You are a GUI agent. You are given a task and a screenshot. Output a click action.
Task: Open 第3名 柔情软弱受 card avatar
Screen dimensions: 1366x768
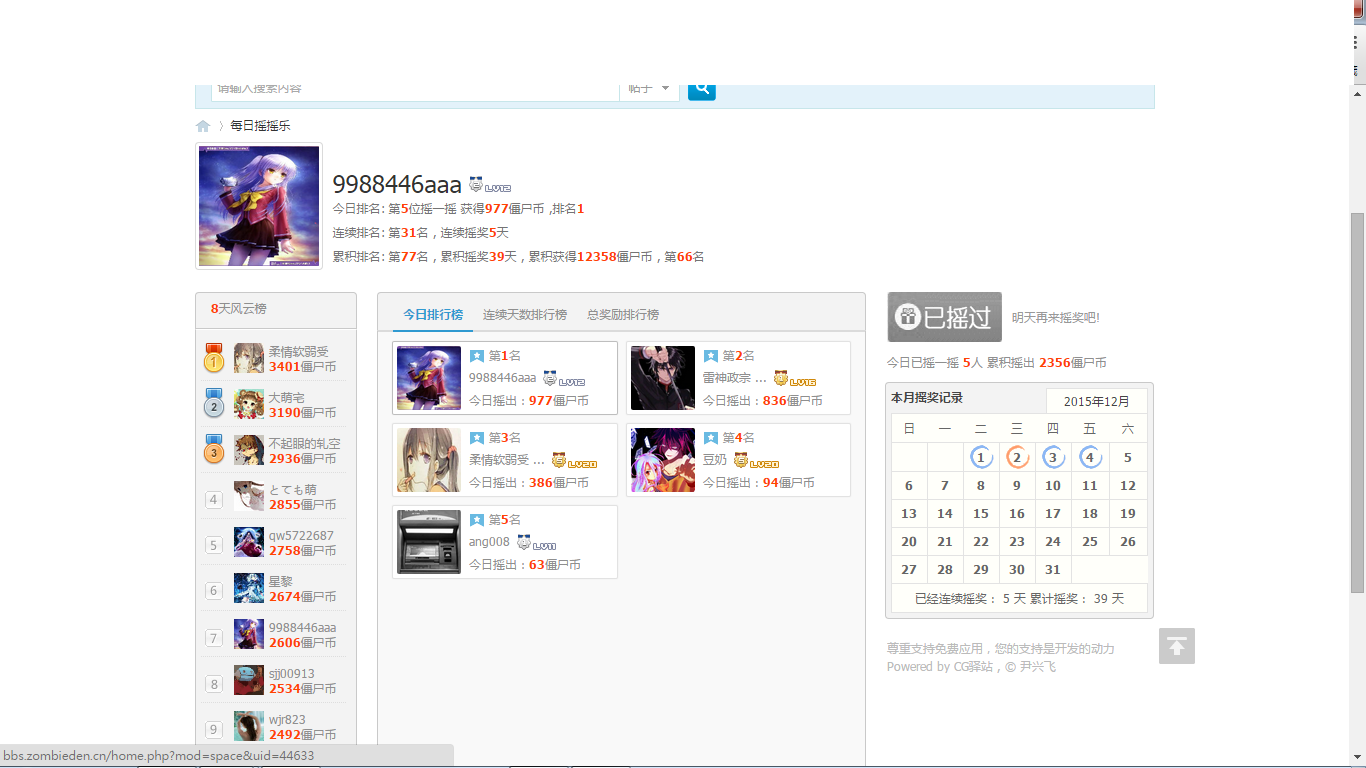point(429,460)
